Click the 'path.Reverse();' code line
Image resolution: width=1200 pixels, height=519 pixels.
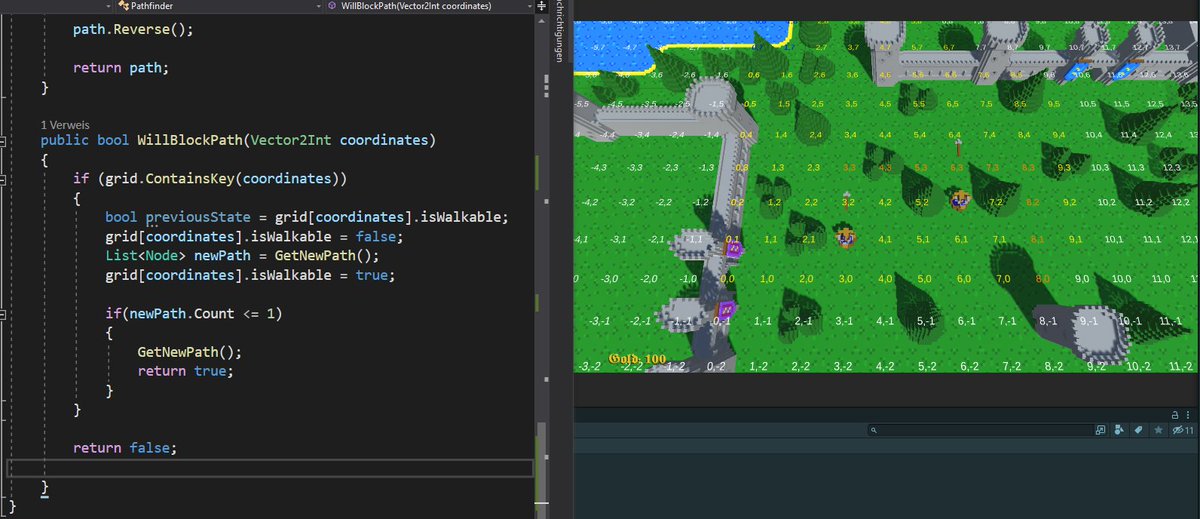(133, 29)
